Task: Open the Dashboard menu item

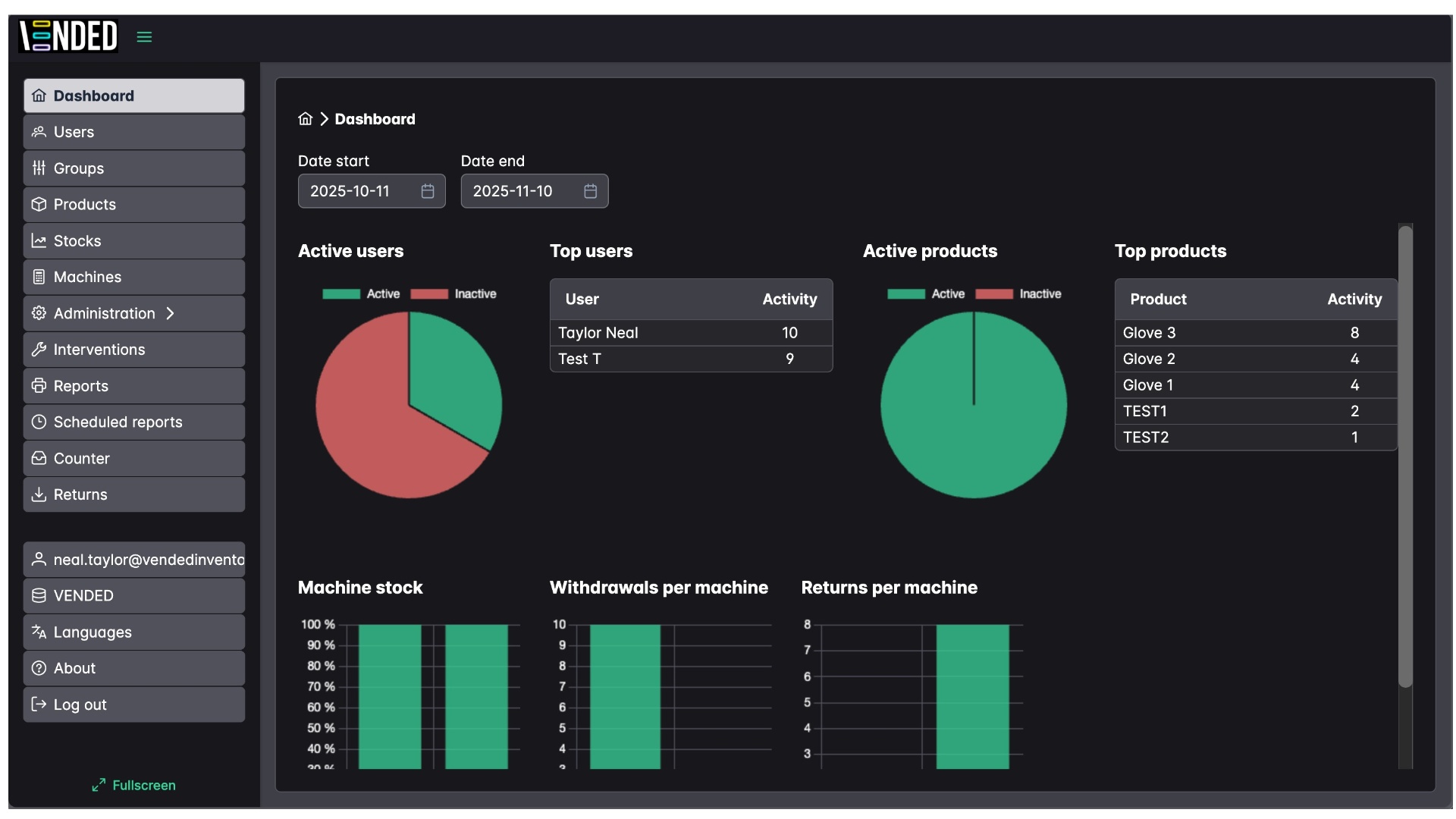Action: coord(134,96)
